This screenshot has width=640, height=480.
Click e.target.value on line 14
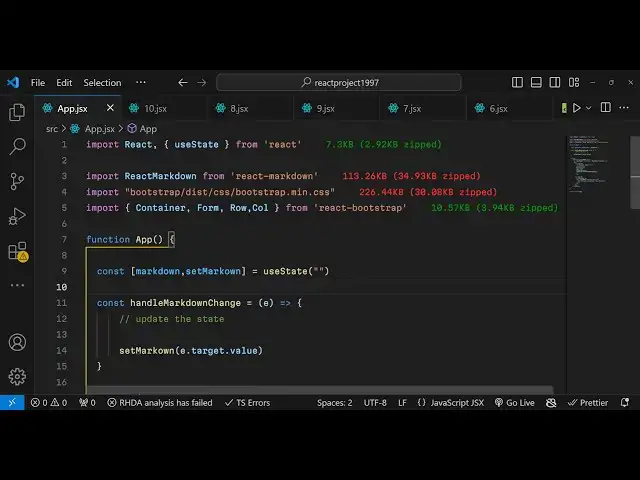[219, 351]
